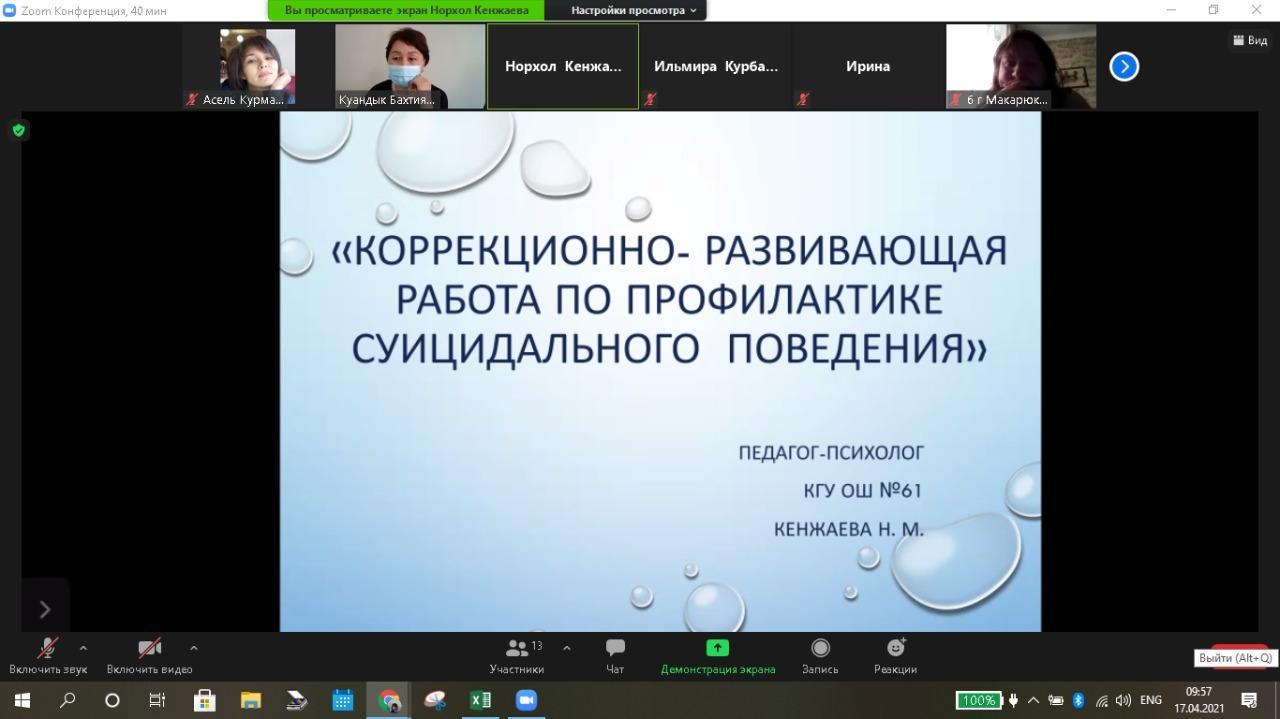Viewport: 1280px width, 719px height.
Task: Open the Chat panel
Action: click(x=615, y=648)
